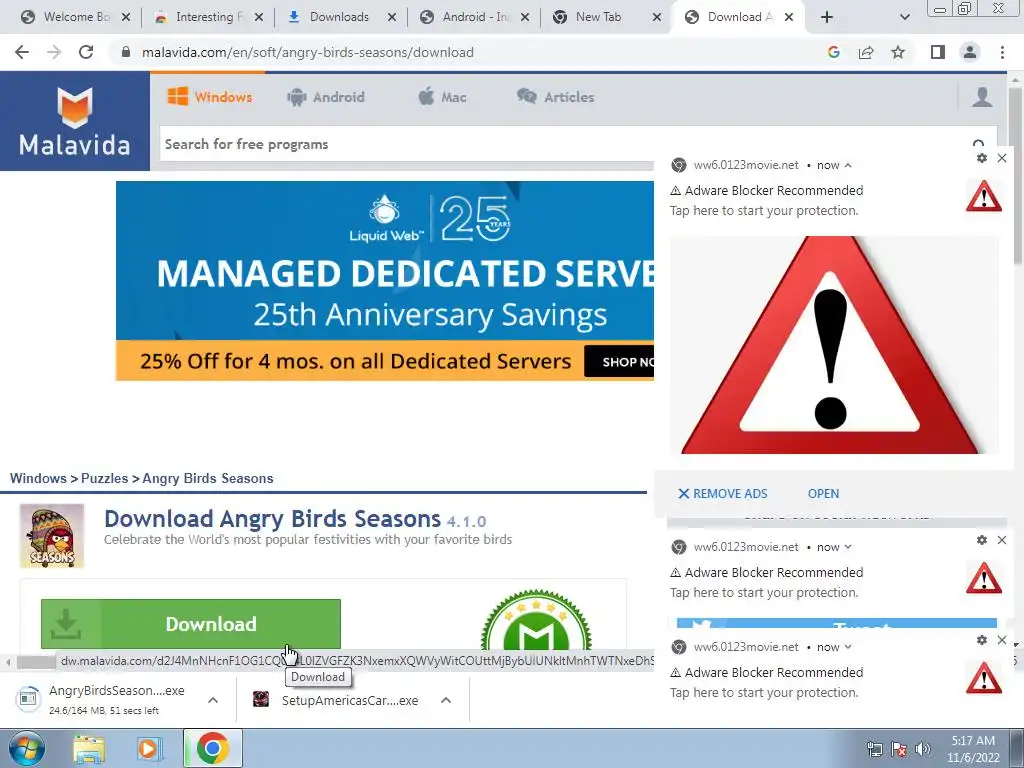Viewport: 1024px width, 768px height.
Task: Open settings of the middle notification
Action: point(982,540)
